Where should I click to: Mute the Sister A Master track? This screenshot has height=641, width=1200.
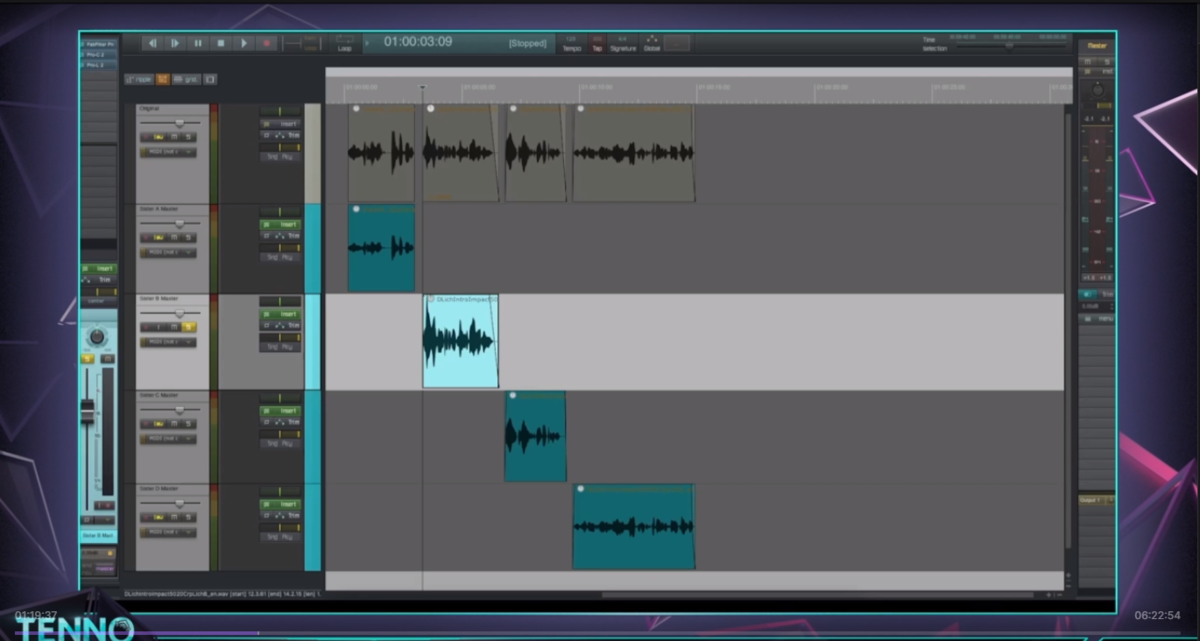176,239
